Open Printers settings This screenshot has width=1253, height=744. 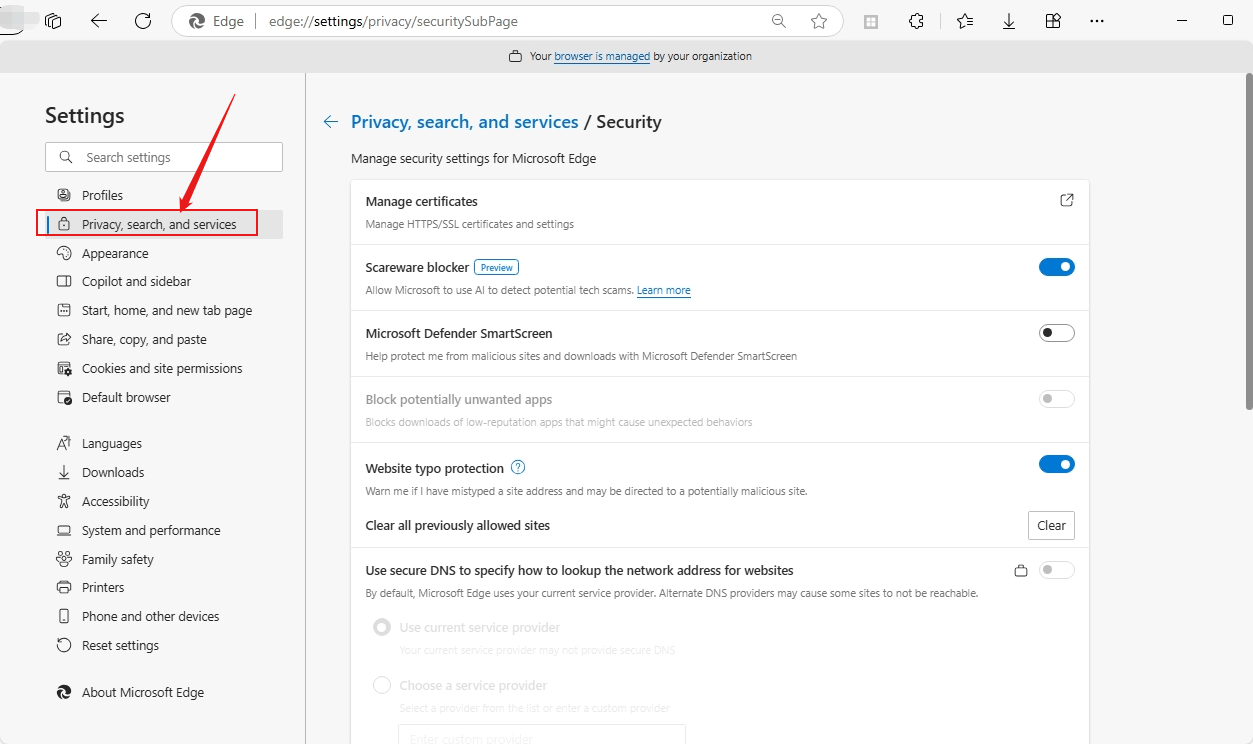[164, 588]
